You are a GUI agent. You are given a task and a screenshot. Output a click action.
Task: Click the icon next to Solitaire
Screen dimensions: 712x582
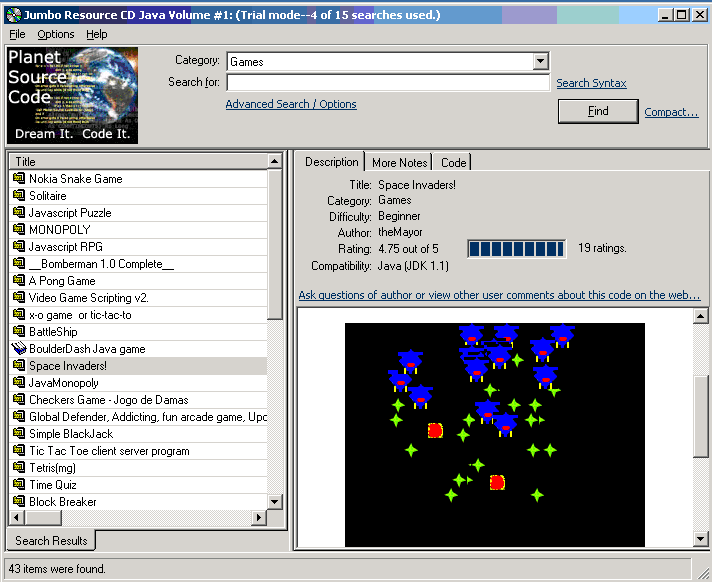[19, 195]
